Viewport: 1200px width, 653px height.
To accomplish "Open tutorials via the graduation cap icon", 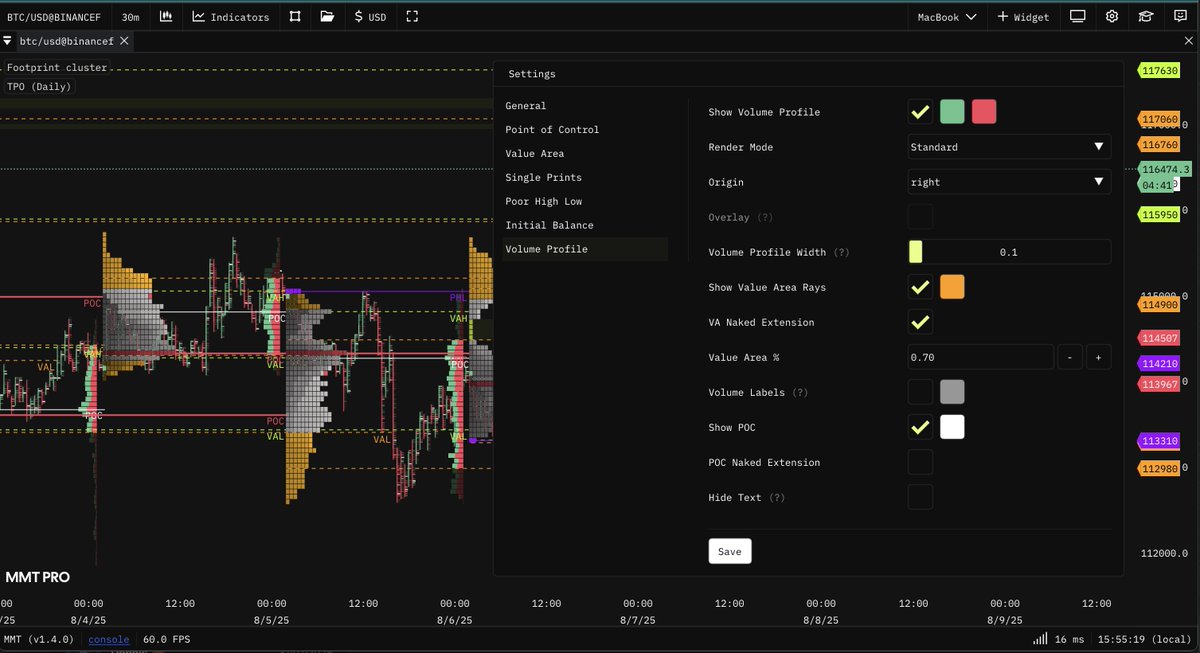I will point(1146,16).
